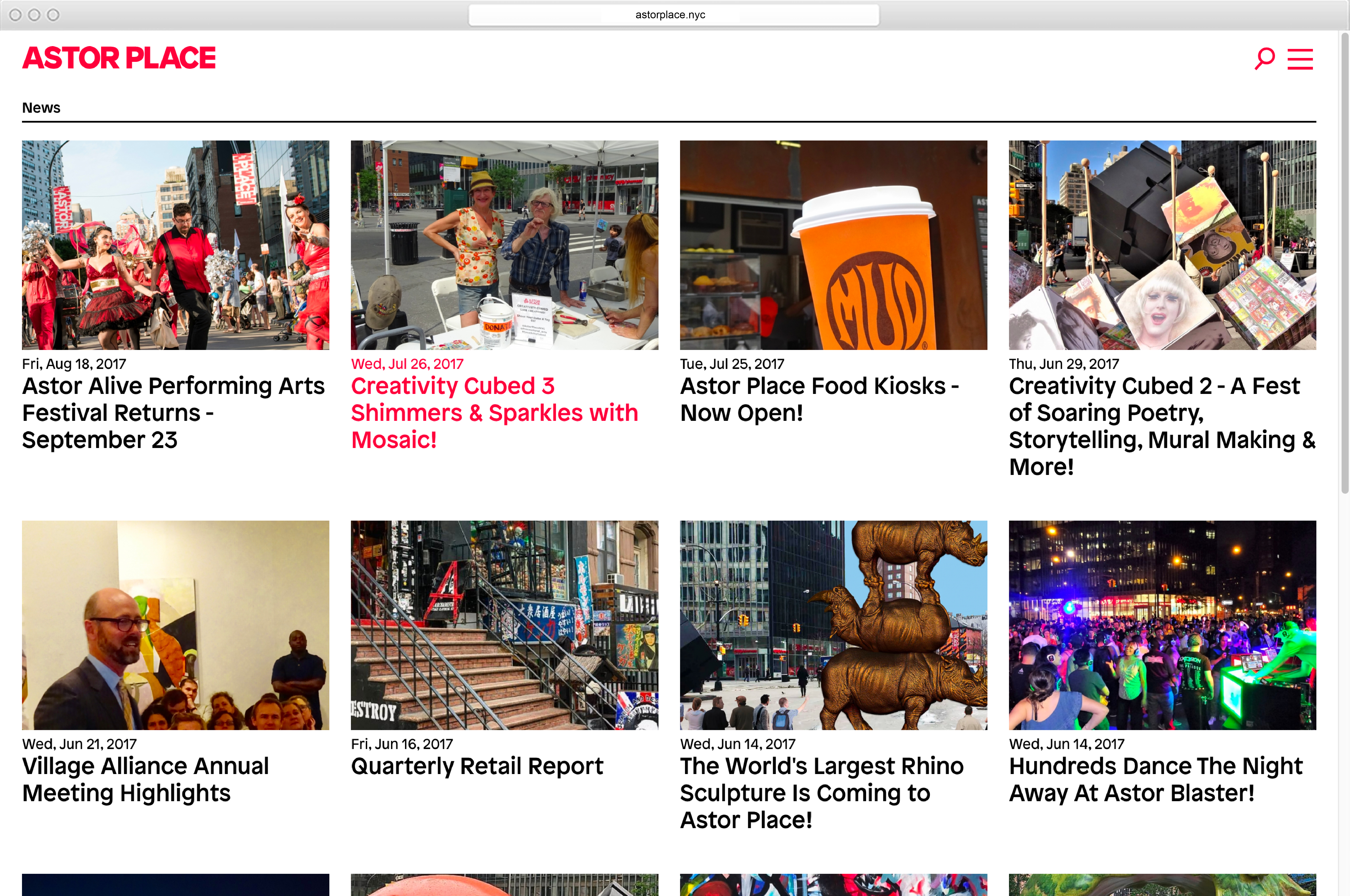Open World's Largest Rhino Sculpture headline

821,793
